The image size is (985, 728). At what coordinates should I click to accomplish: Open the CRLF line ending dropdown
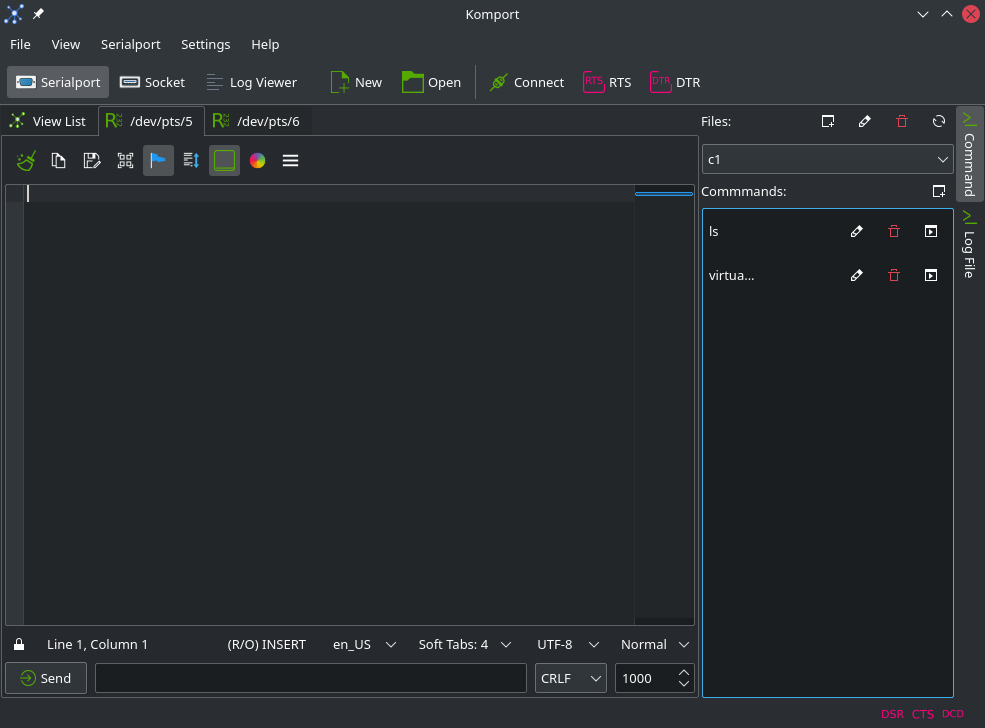click(570, 678)
